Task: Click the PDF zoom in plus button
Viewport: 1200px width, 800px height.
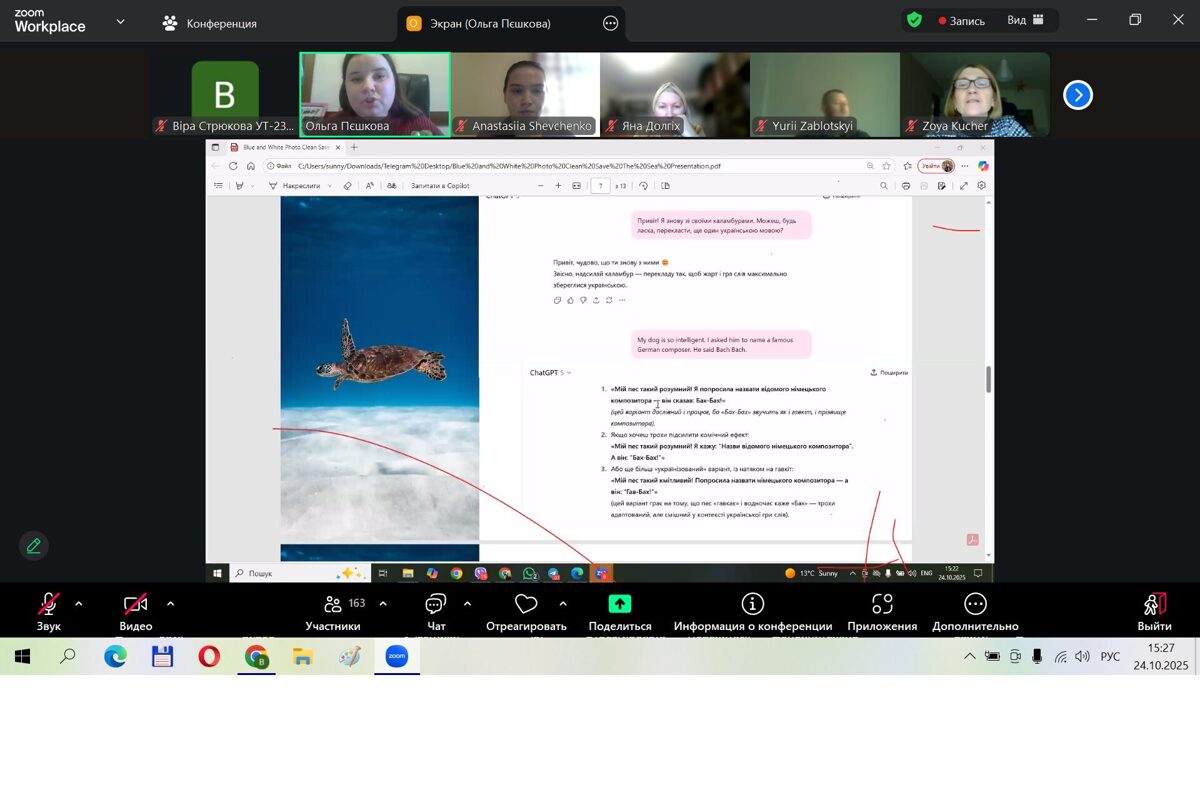Action: (558, 185)
